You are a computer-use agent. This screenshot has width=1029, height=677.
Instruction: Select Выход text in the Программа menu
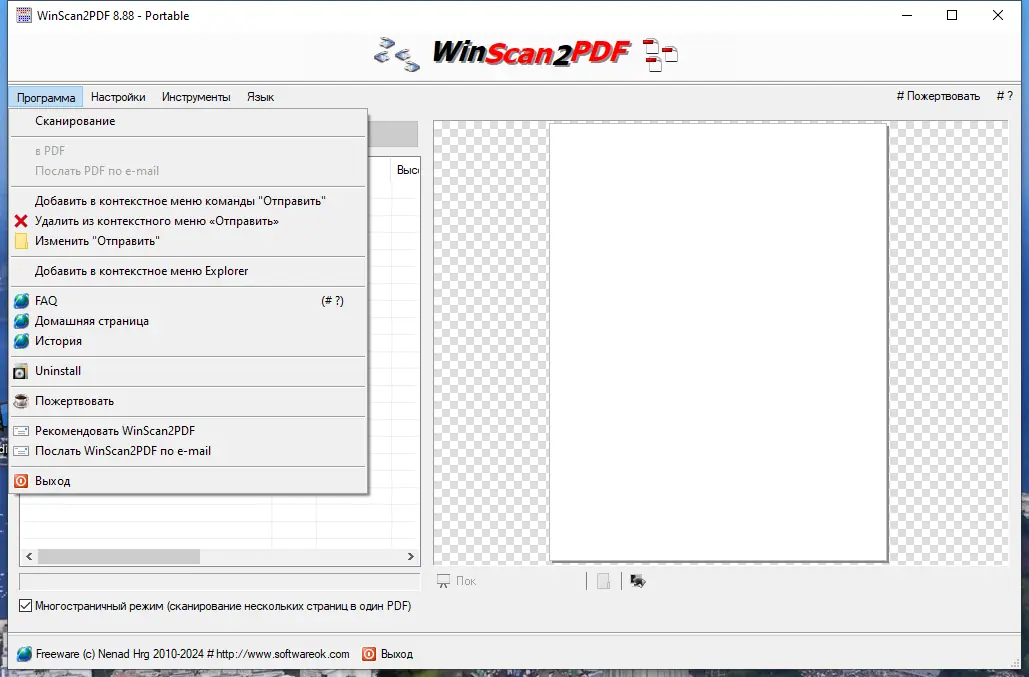click(x=52, y=481)
